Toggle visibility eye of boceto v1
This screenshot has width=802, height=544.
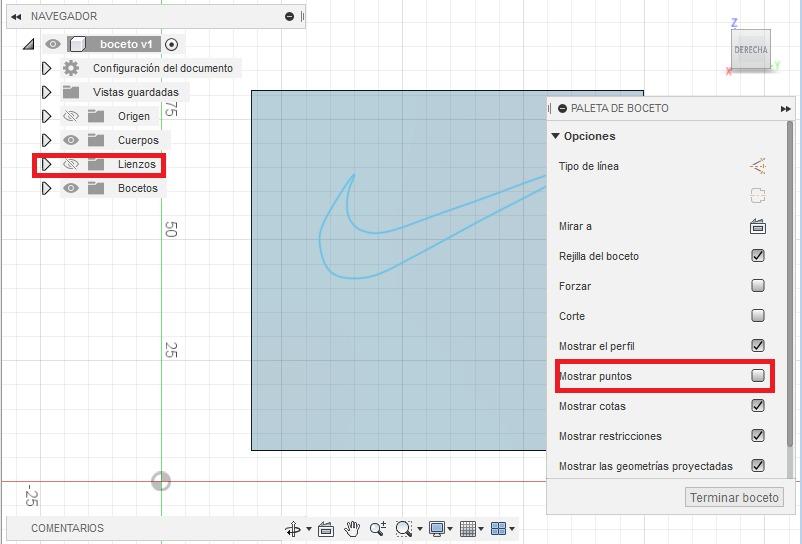(52, 44)
